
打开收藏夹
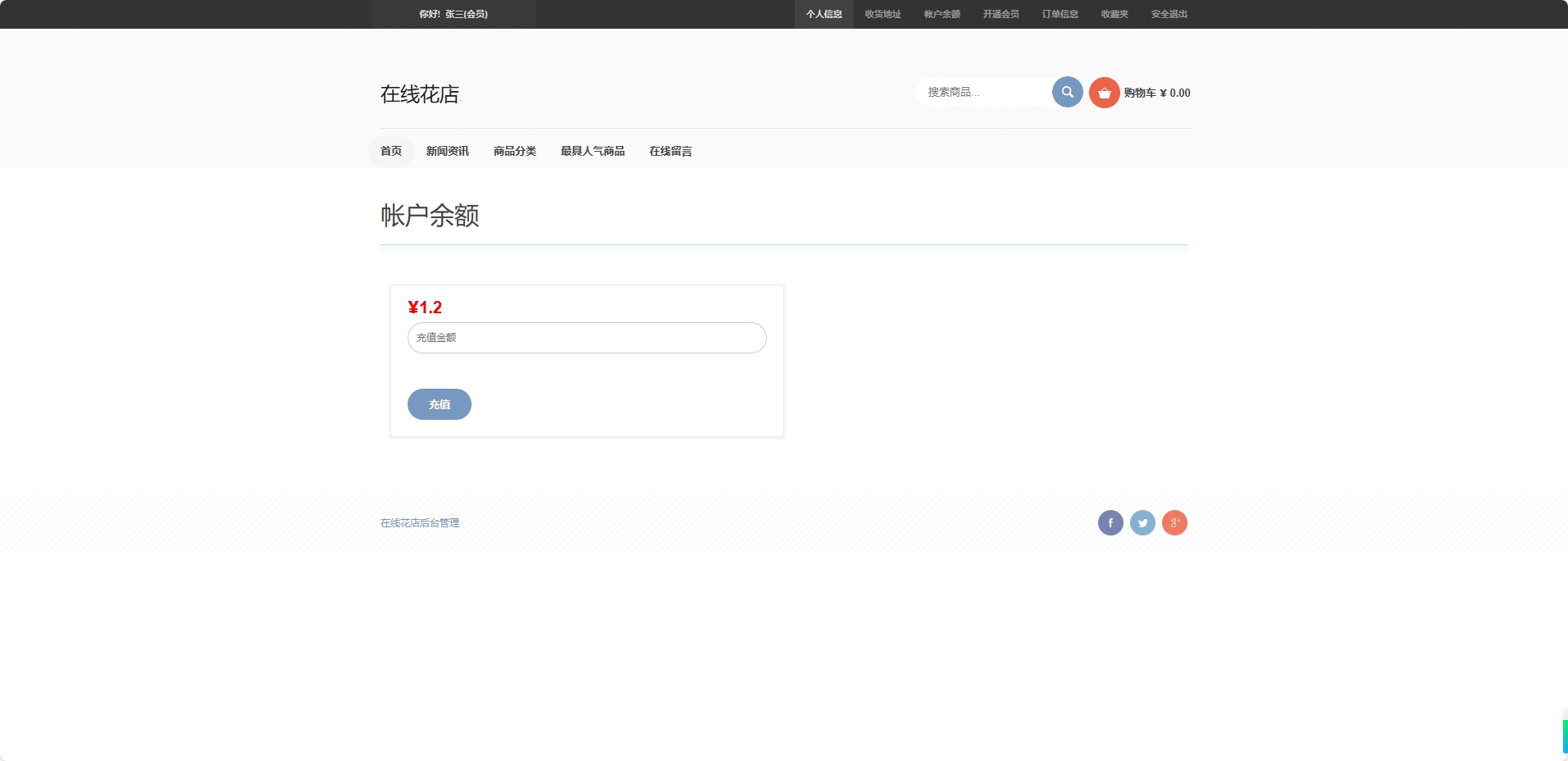tap(1114, 14)
